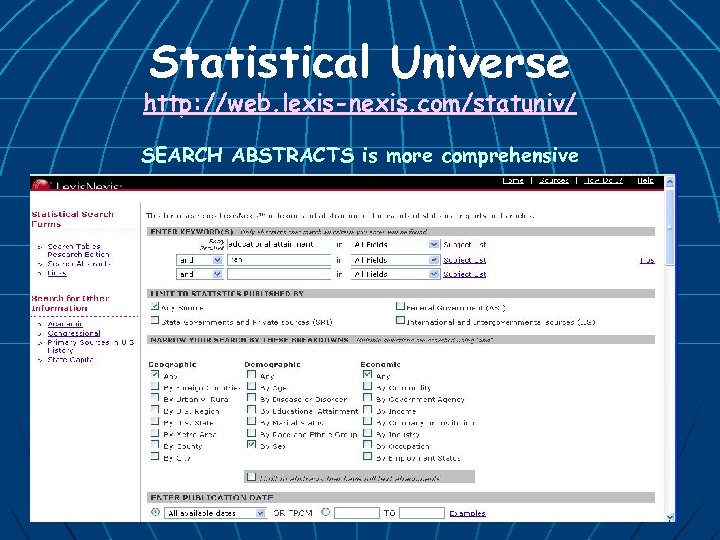
Task: Check By Income checkbox
Action: tap(367, 409)
